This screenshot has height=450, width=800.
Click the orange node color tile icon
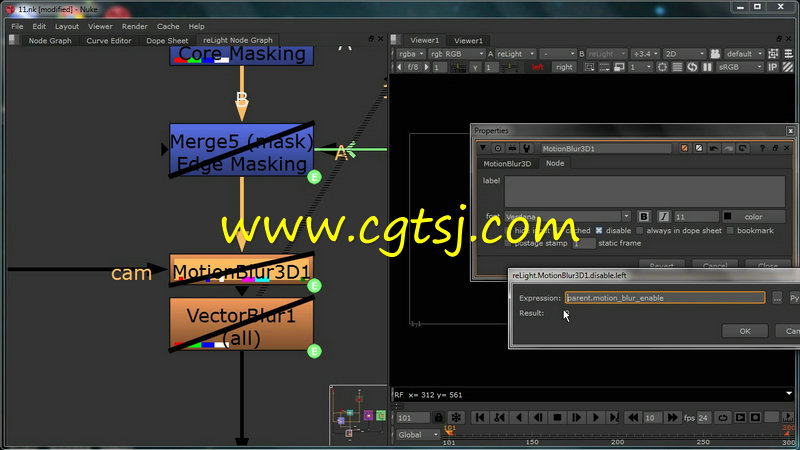point(684,148)
